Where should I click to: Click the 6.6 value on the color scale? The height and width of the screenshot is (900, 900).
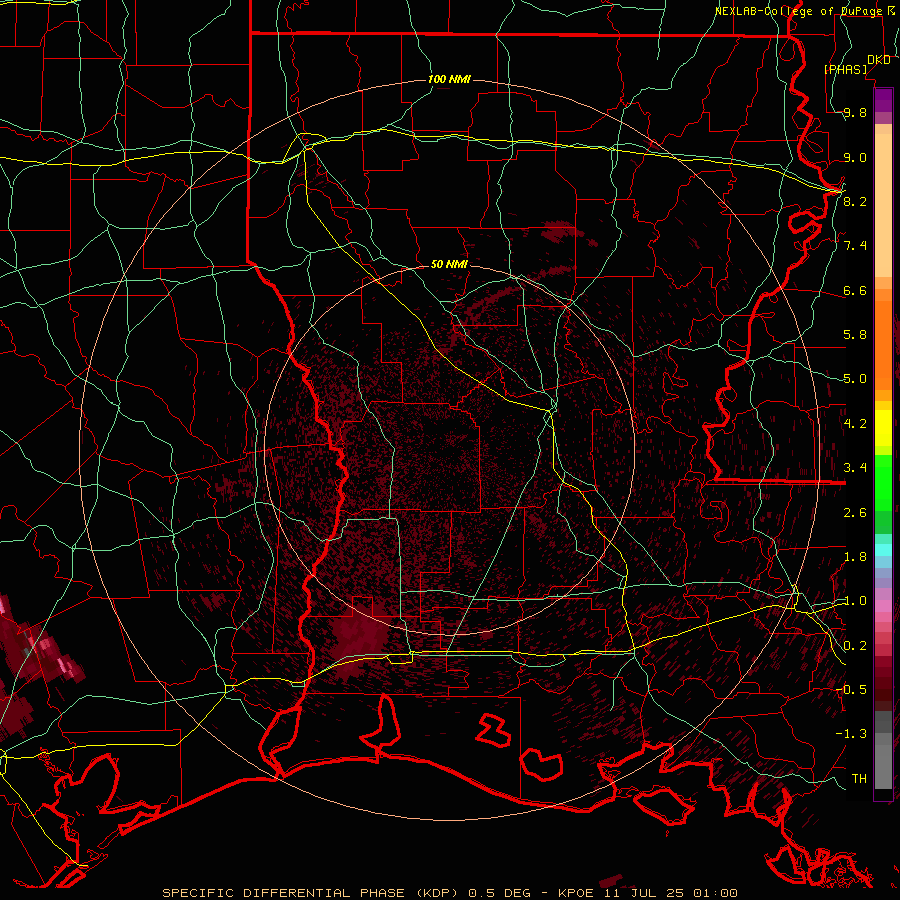(855, 290)
